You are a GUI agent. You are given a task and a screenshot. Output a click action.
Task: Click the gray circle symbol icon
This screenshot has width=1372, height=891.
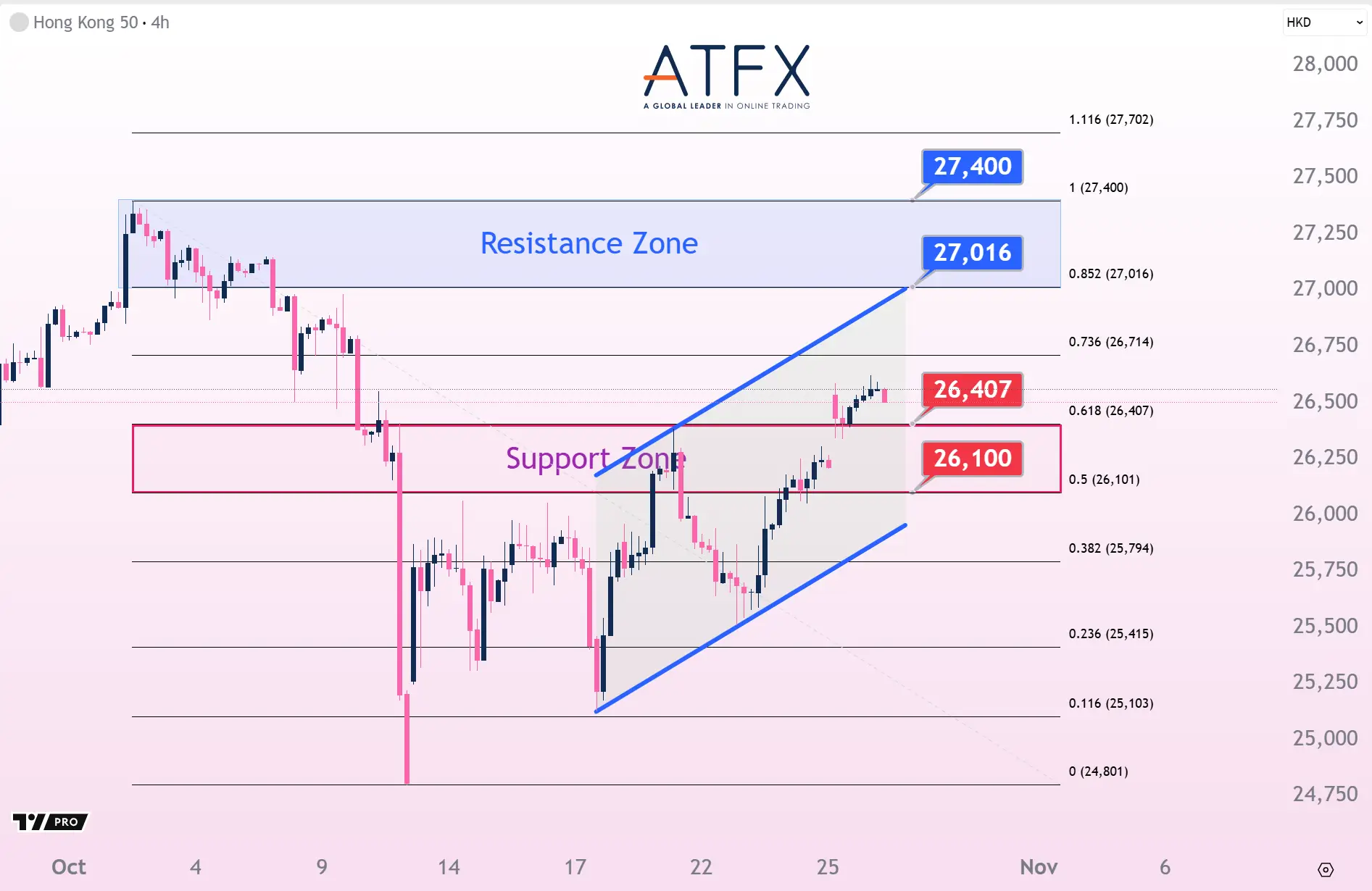(x=19, y=22)
